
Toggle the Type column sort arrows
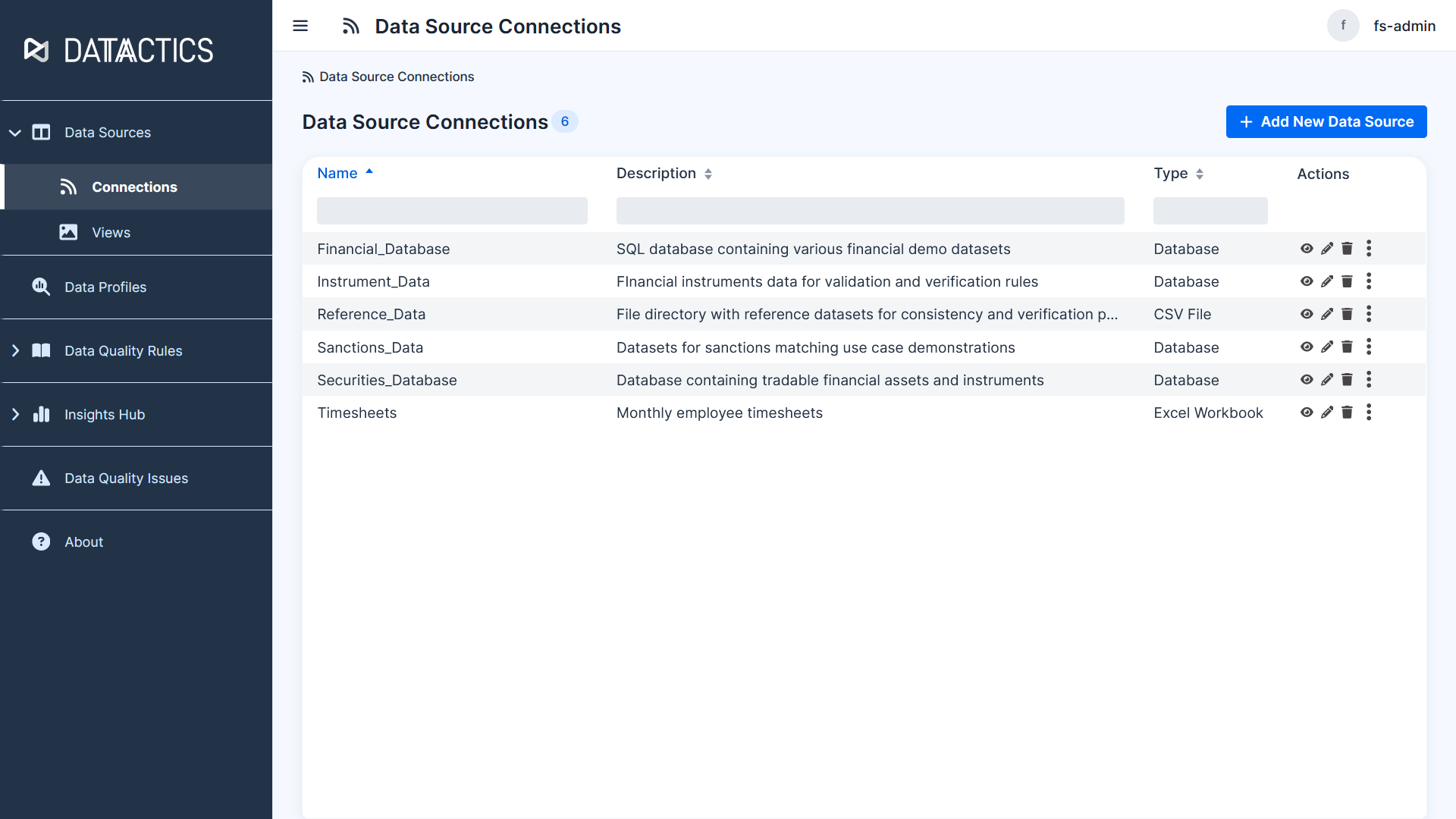(x=1199, y=174)
